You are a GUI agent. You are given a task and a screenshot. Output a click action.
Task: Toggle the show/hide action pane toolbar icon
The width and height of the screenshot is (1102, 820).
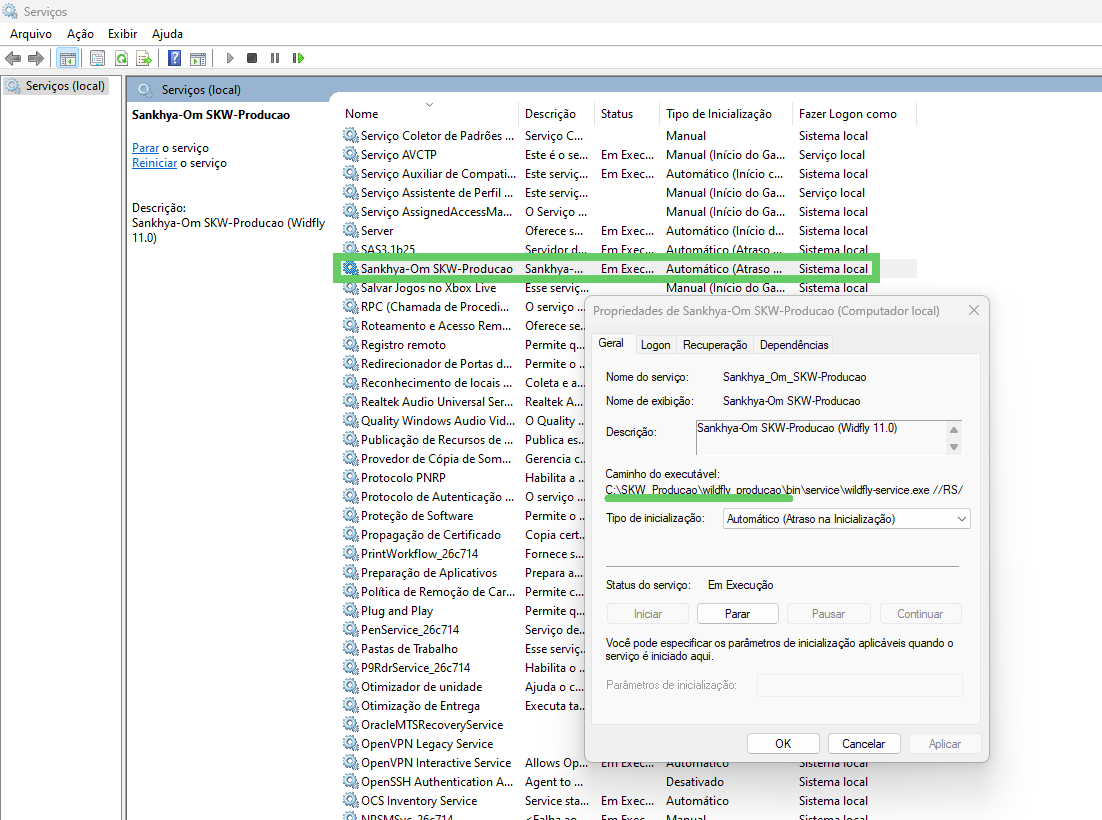[x=198, y=58]
